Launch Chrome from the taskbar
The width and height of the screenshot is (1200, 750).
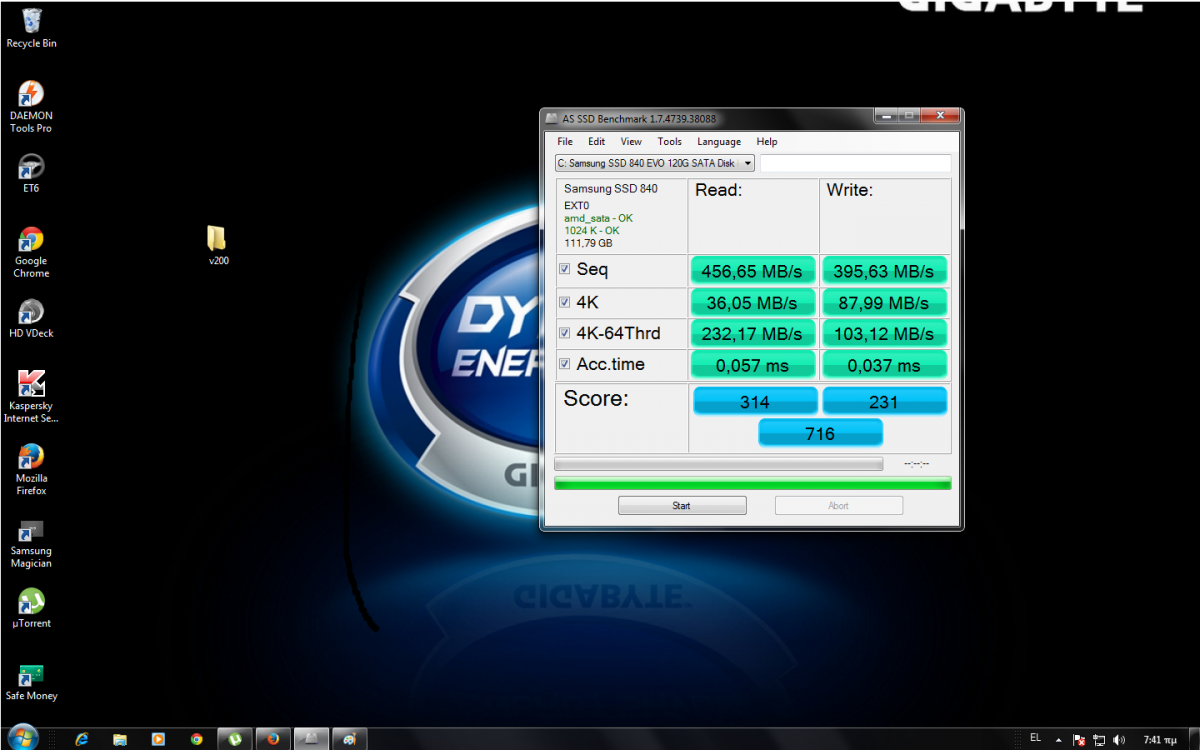[197, 739]
